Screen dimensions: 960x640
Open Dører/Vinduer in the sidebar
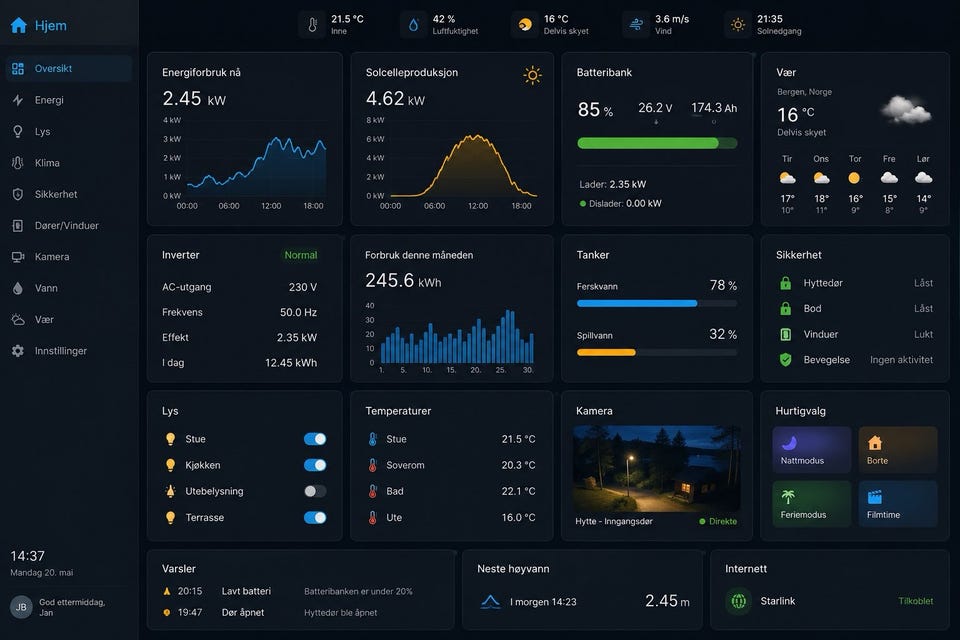(x=69, y=225)
